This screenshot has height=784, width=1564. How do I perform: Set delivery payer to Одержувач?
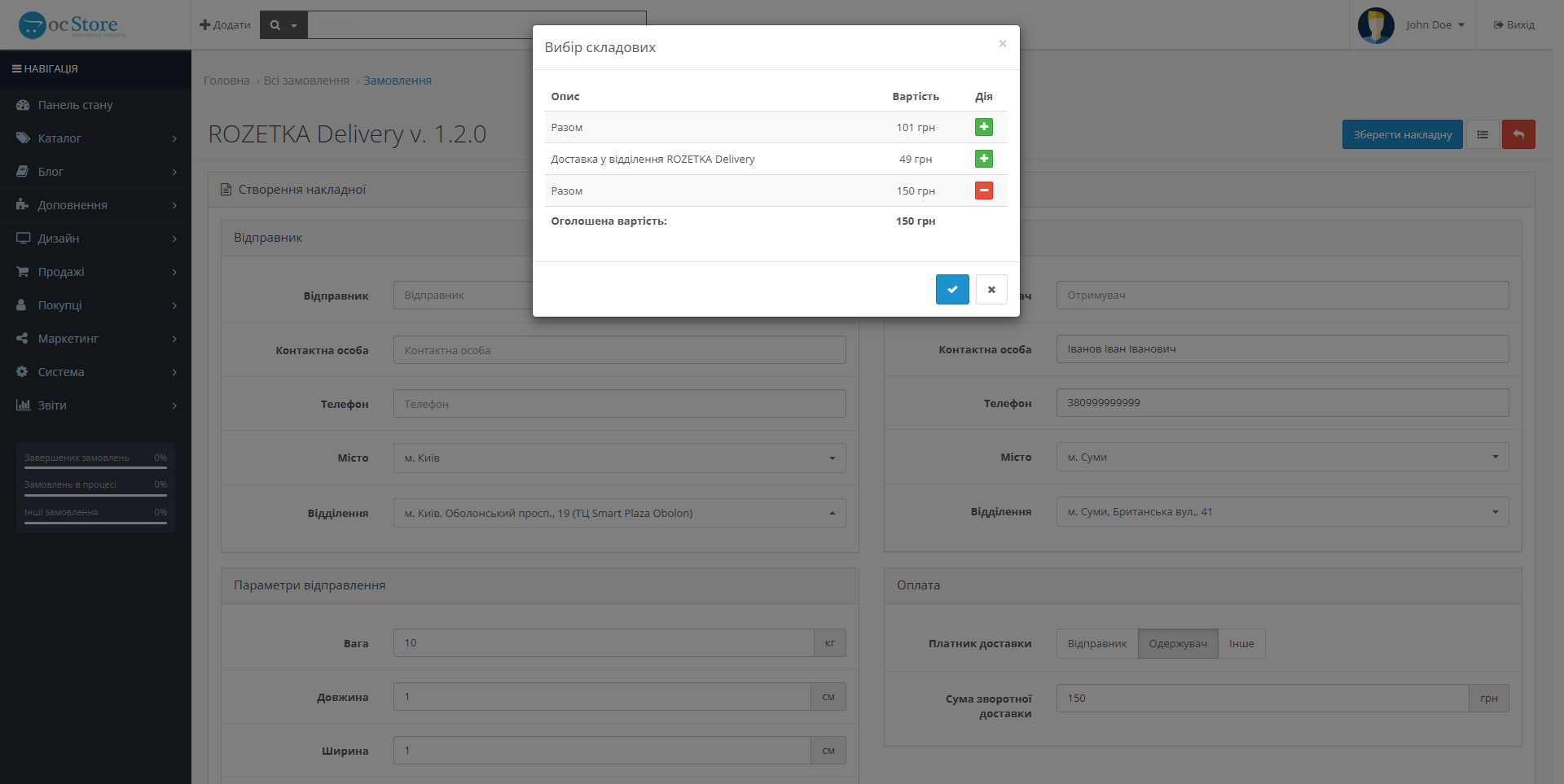pos(1178,644)
